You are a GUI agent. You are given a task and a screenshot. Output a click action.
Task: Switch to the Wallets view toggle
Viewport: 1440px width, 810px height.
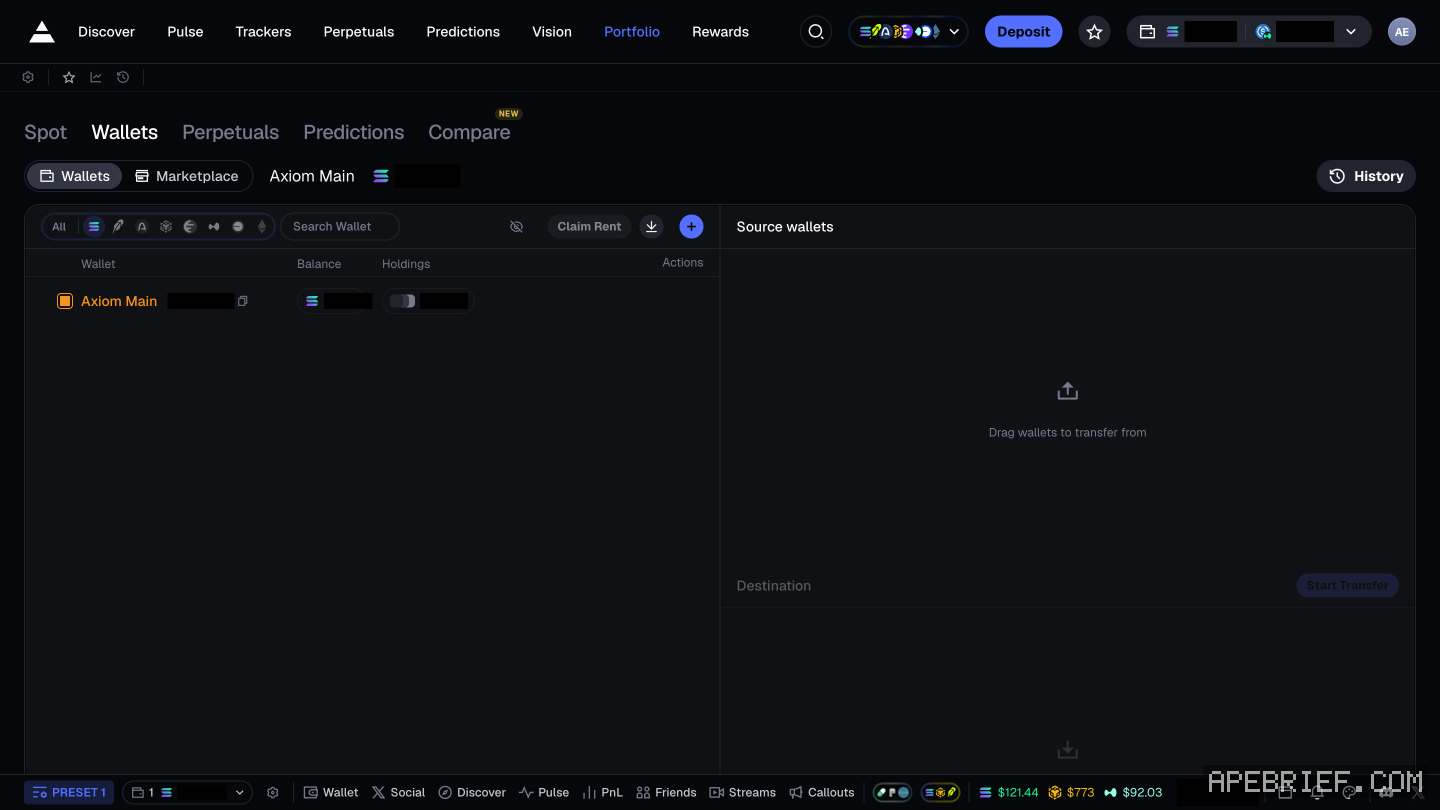[75, 176]
